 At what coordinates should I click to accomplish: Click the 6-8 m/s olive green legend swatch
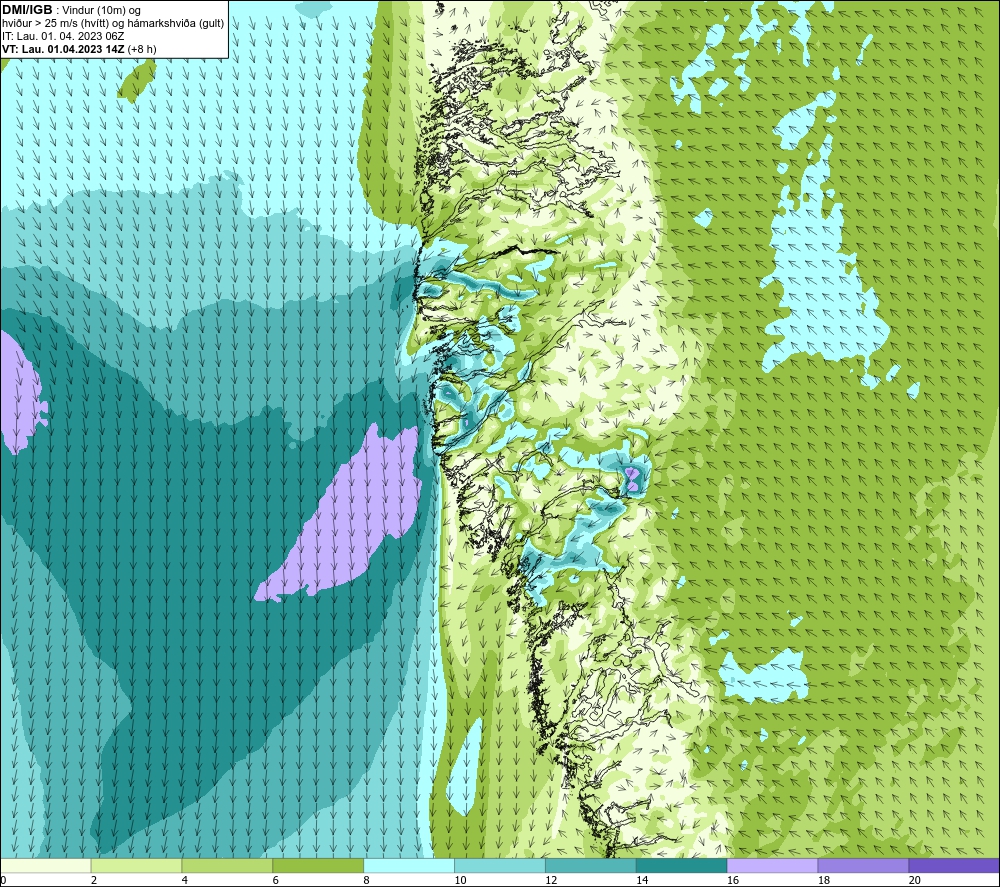[318, 865]
